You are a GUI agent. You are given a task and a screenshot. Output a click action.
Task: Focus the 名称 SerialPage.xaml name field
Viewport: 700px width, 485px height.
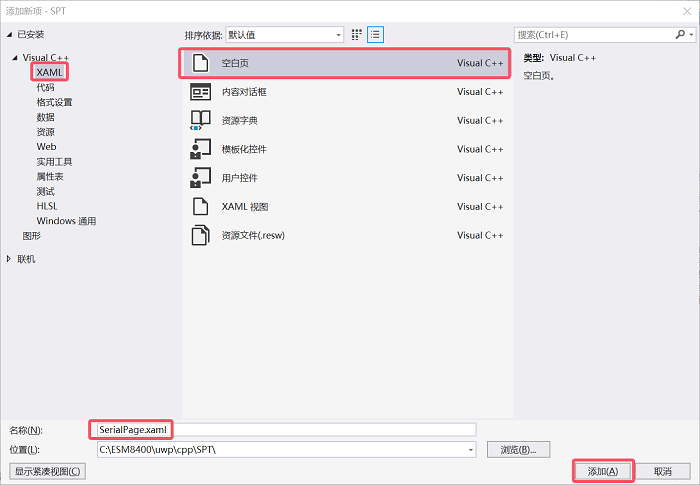pyautogui.click(x=286, y=430)
